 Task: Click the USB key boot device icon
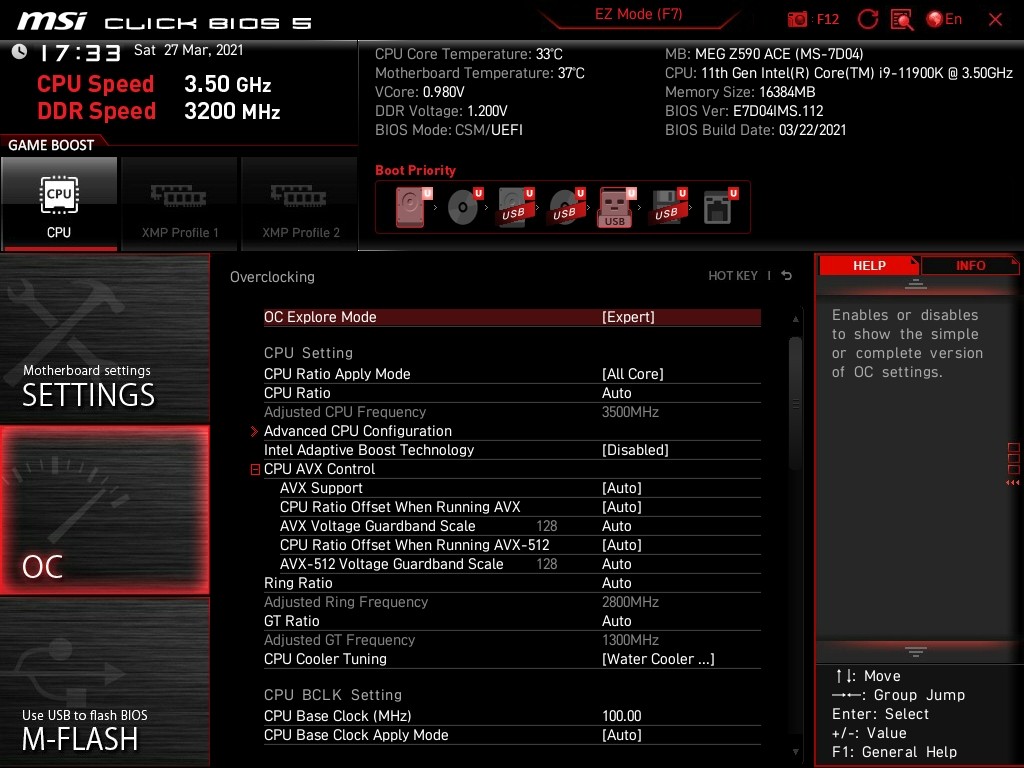(614, 207)
